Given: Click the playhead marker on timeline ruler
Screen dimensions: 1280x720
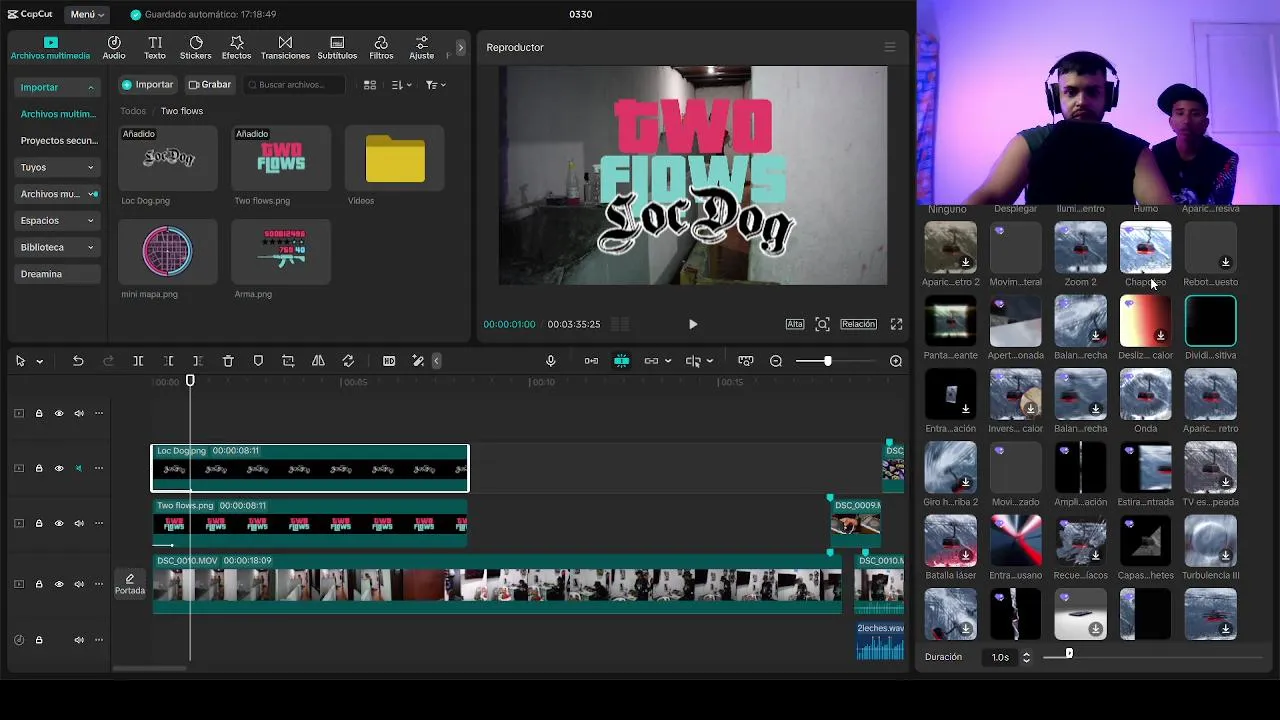Looking at the screenshot, I should [190, 381].
